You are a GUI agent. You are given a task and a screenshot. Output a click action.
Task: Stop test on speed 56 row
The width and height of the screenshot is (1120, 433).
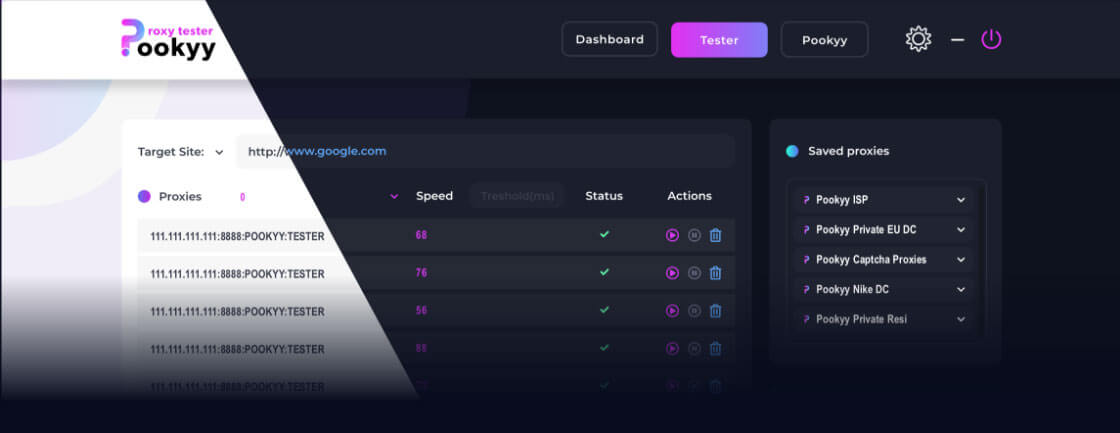pos(694,311)
